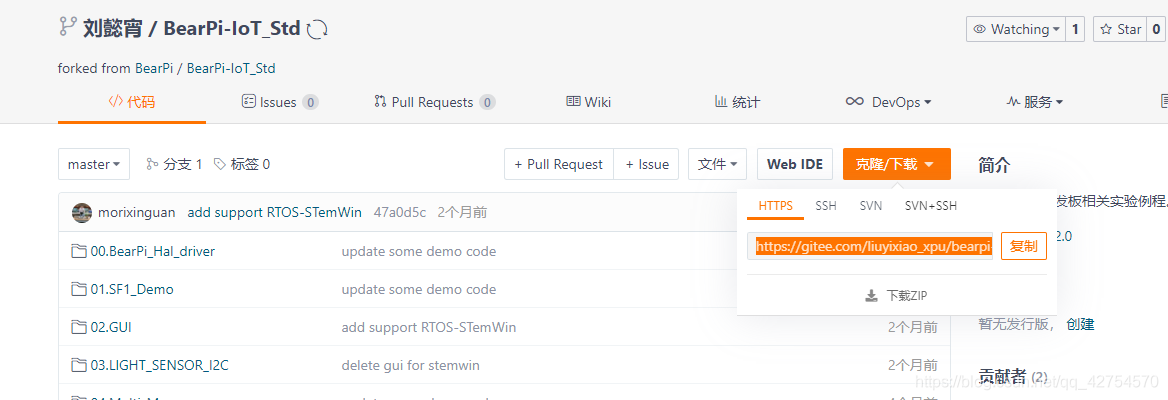This screenshot has height=400, width=1168.
Task: Click the + Pull Request button
Action: (x=559, y=164)
